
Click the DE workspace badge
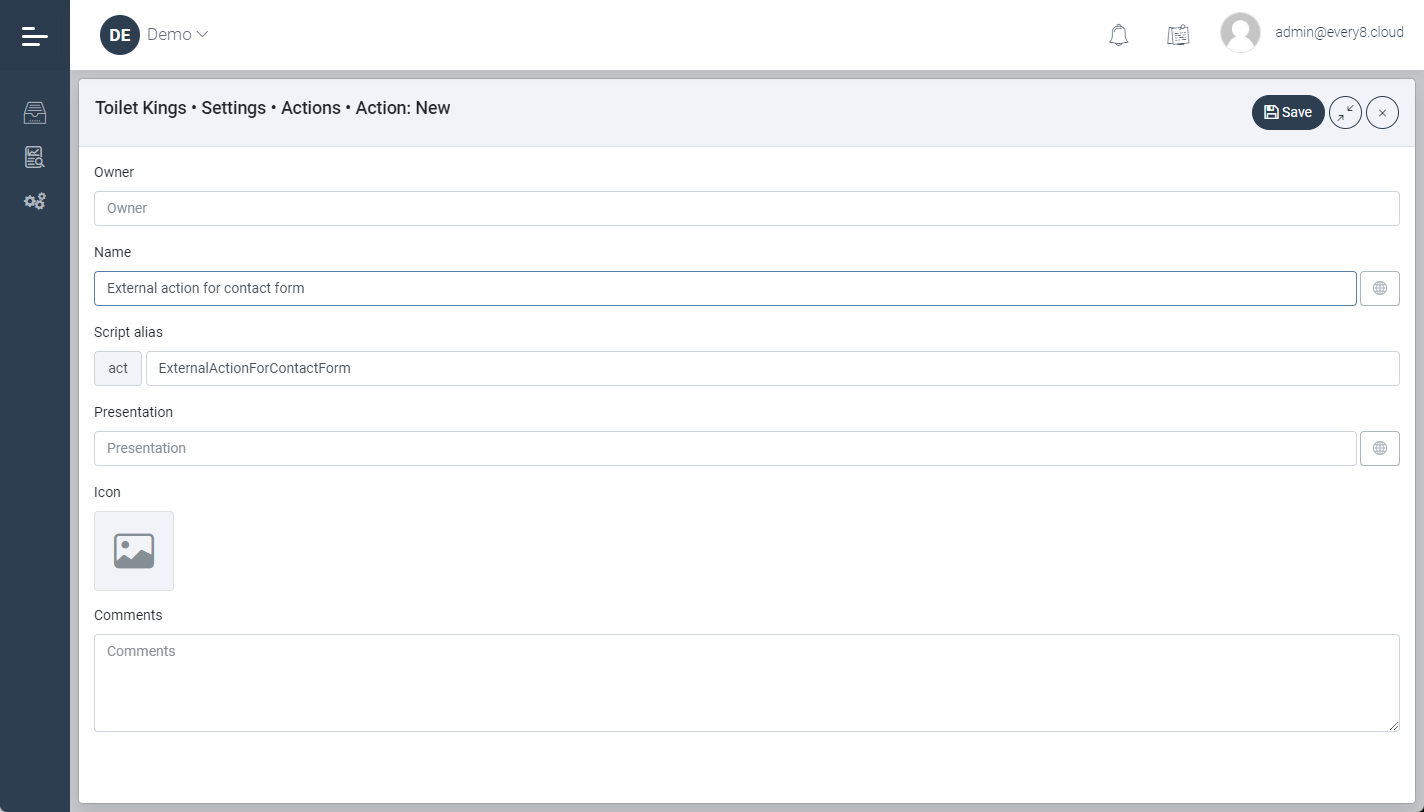120,35
